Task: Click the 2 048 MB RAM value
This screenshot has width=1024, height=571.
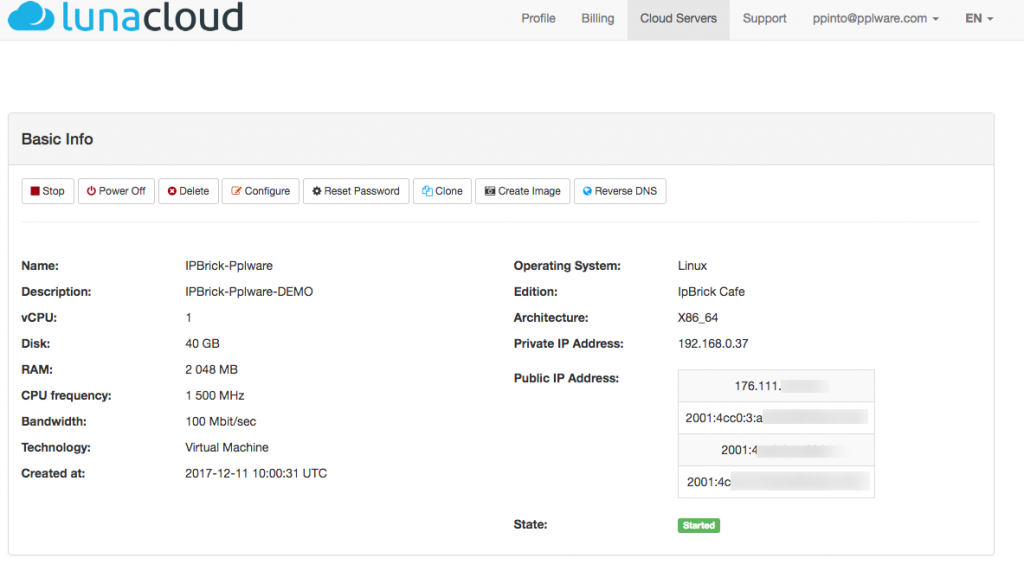Action: coord(211,370)
